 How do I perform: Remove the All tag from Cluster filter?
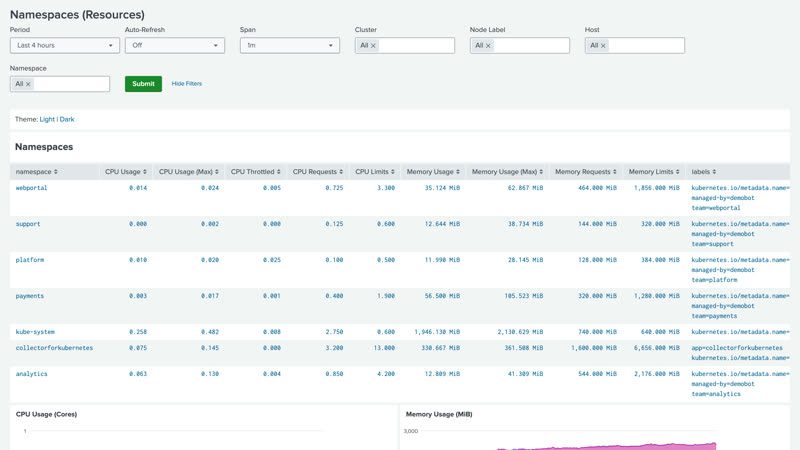click(373, 46)
